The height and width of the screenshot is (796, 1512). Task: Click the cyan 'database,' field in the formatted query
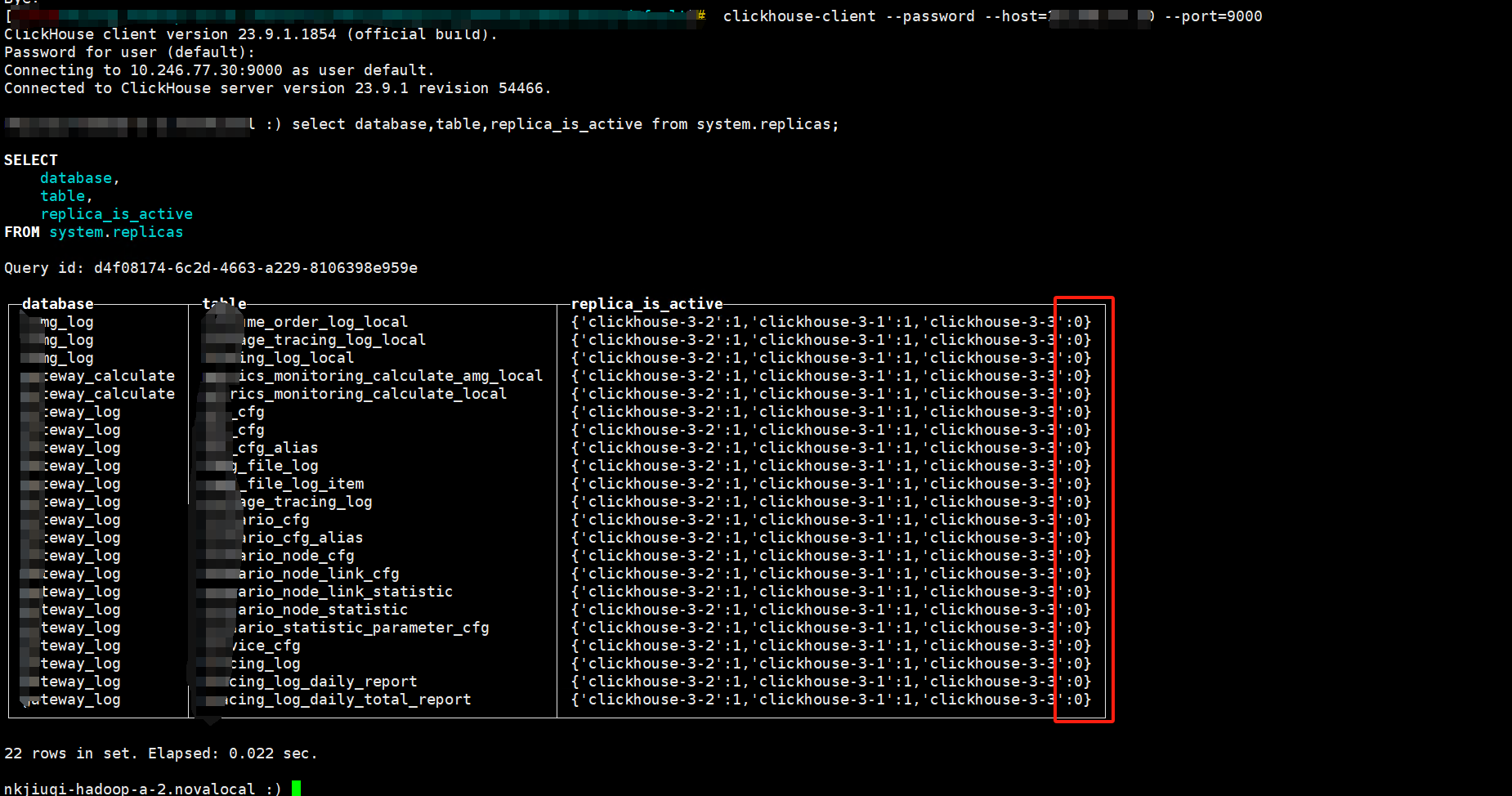tap(80, 178)
